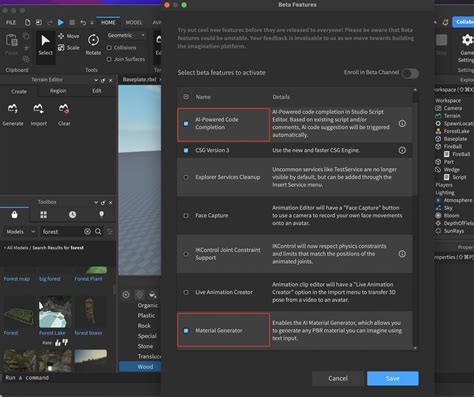The width and height of the screenshot is (474, 397).
Task: Clear the forest search text
Action: [87, 231]
